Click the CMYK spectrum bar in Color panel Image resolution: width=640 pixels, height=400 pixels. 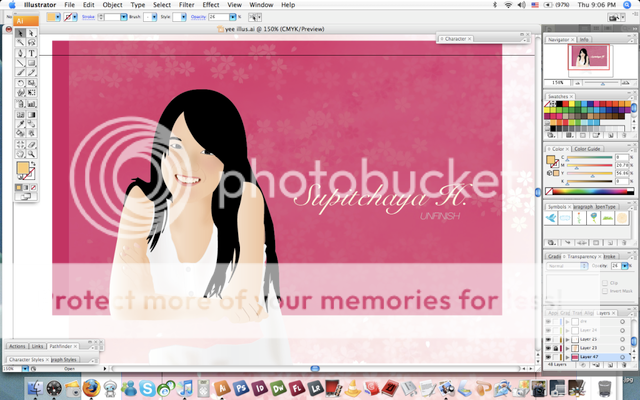pyautogui.click(x=592, y=191)
